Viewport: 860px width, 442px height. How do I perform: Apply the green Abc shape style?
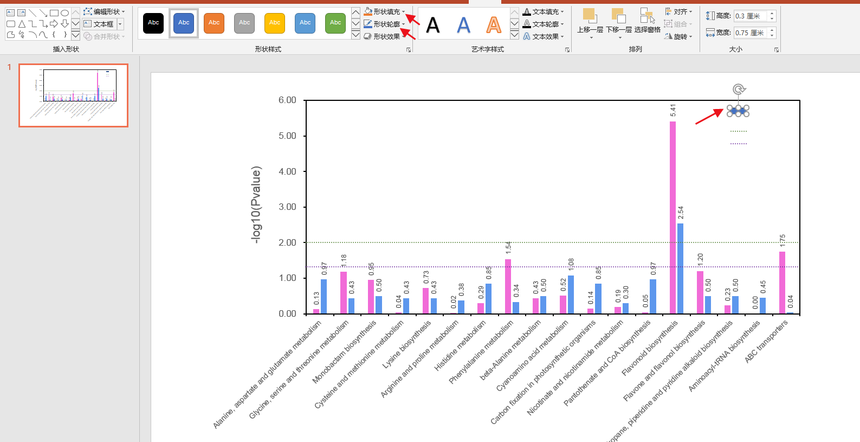[x=336, y=23]
